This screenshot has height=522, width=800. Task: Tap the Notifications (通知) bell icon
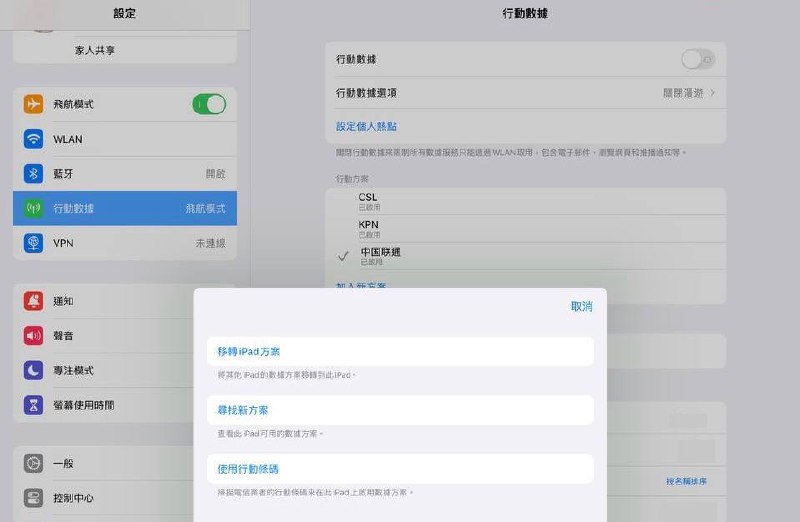pos(33,301)
